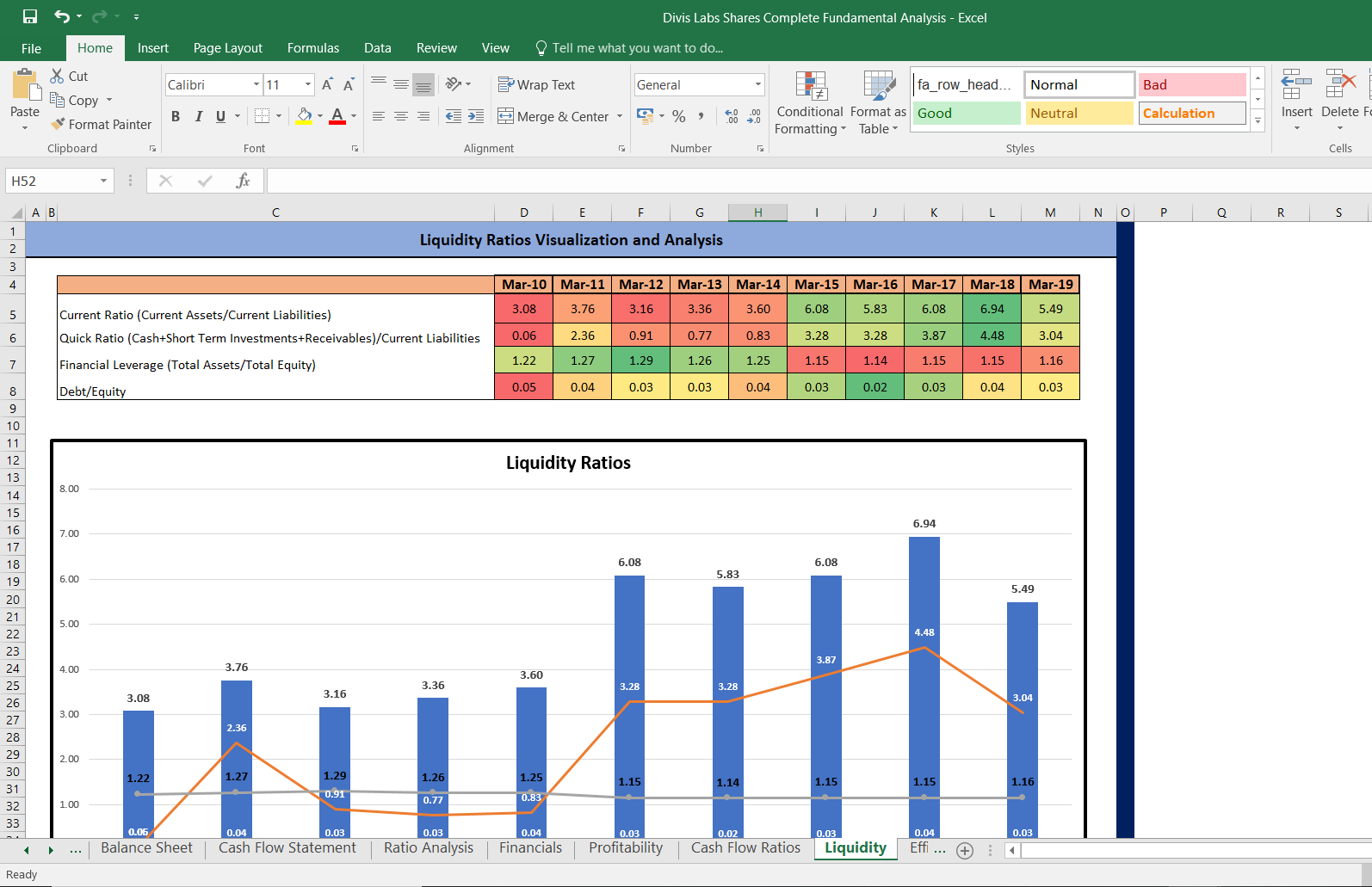Viewport: 1372px width, 887px height.
Task: Open the General number format dropdown
Action: (758, 84)
